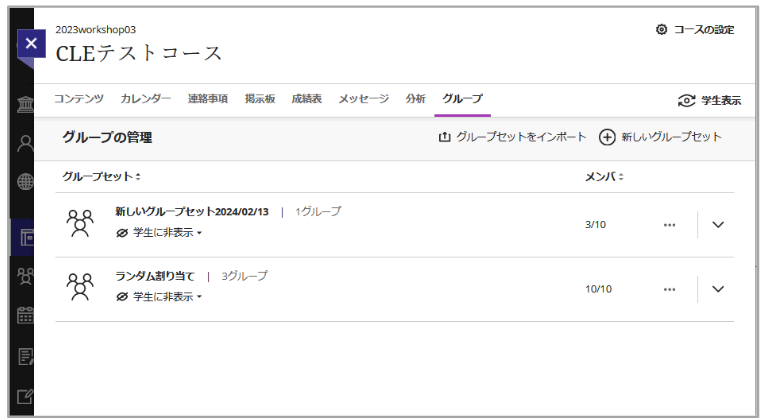Switch to the コンテンツ tab
This screenshot has width=763, height=420.
pos(79,99)
